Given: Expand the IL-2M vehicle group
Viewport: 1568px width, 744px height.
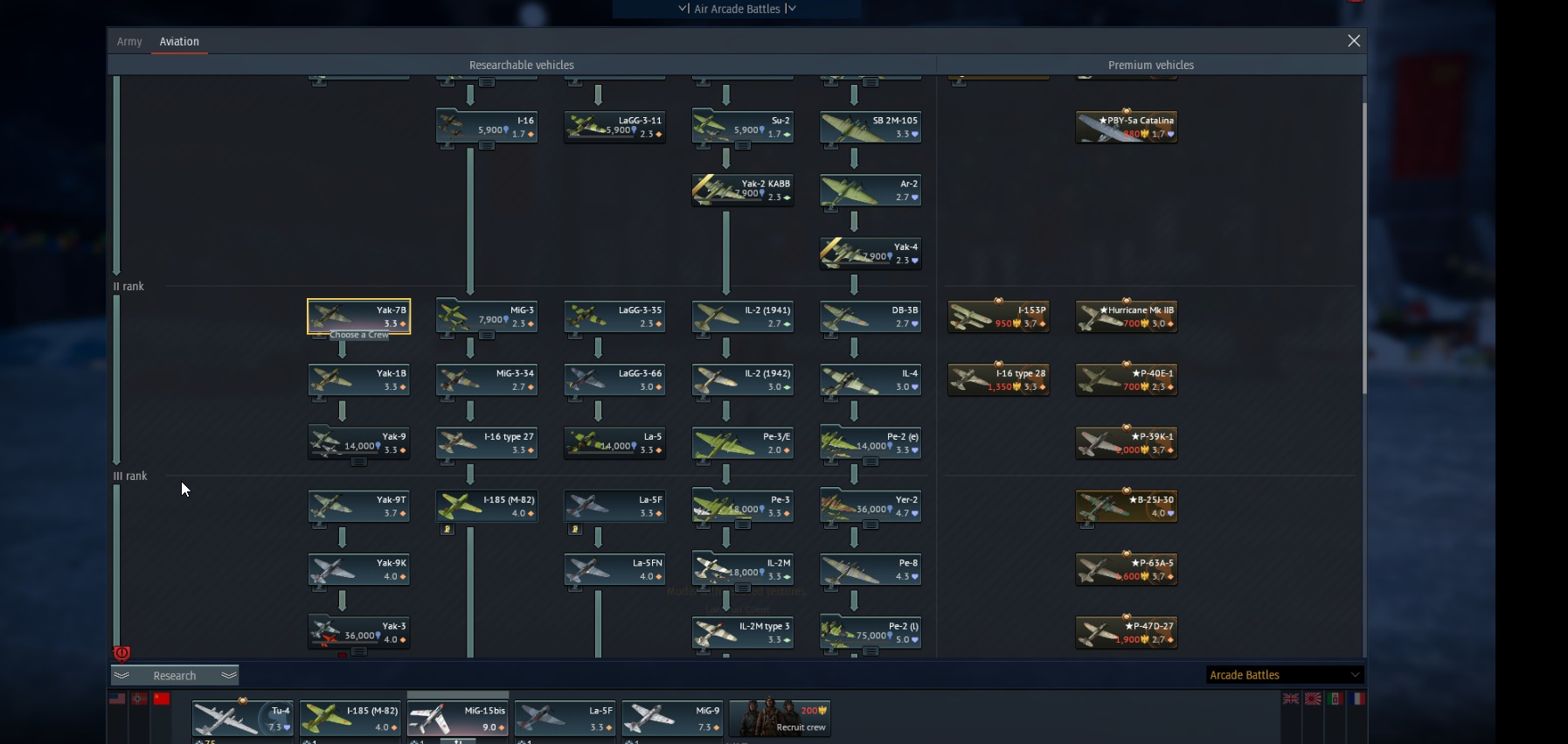Looking at the screenshot, I should click(x=743, y=588).
